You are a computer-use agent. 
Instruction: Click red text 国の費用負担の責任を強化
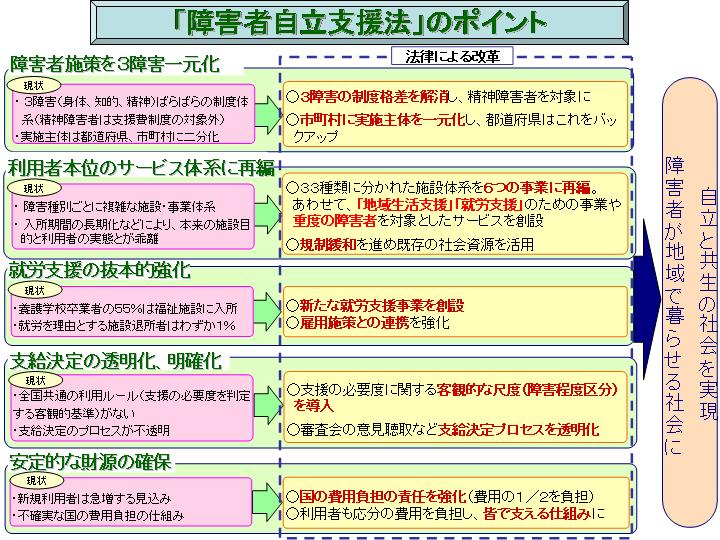382,496
